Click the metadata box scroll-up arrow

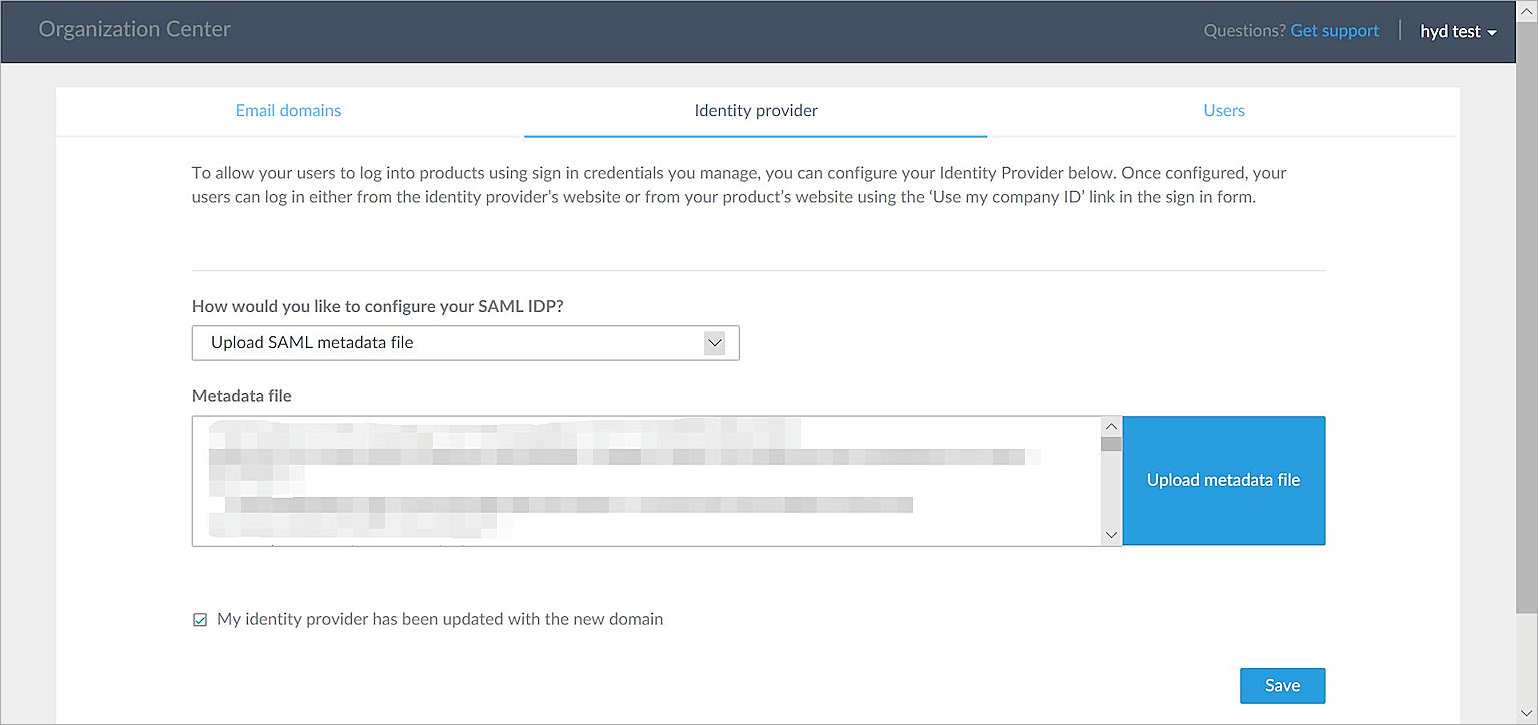pos(1111,427)
